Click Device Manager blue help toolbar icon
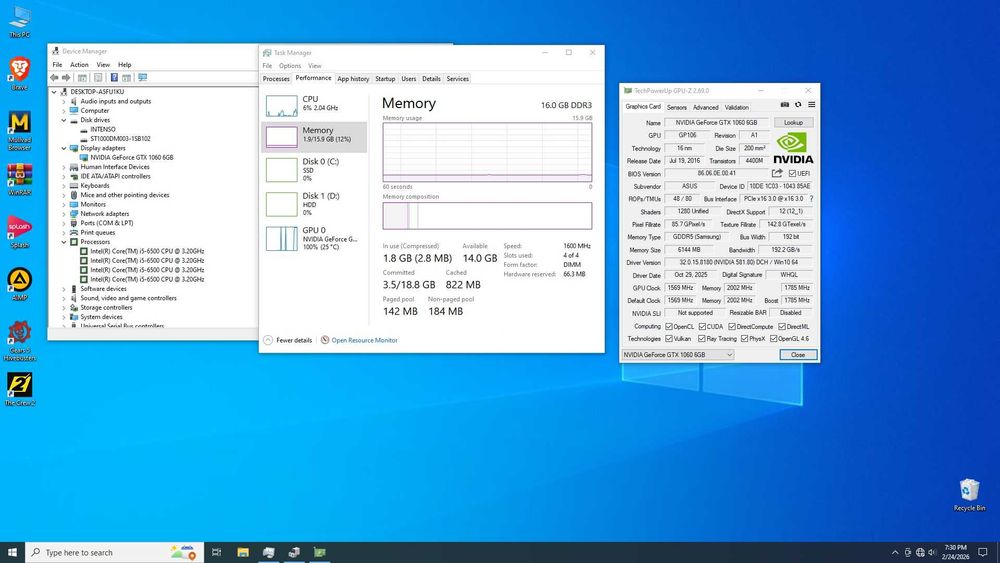The height and width of the screenshot is (563, 1000). [114, 78]
